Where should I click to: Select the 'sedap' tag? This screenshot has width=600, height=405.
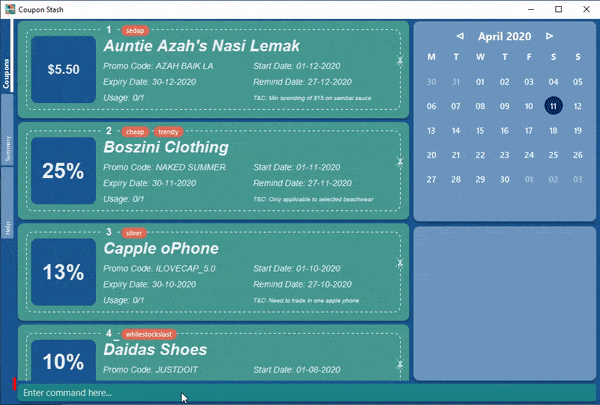point(135,31)
